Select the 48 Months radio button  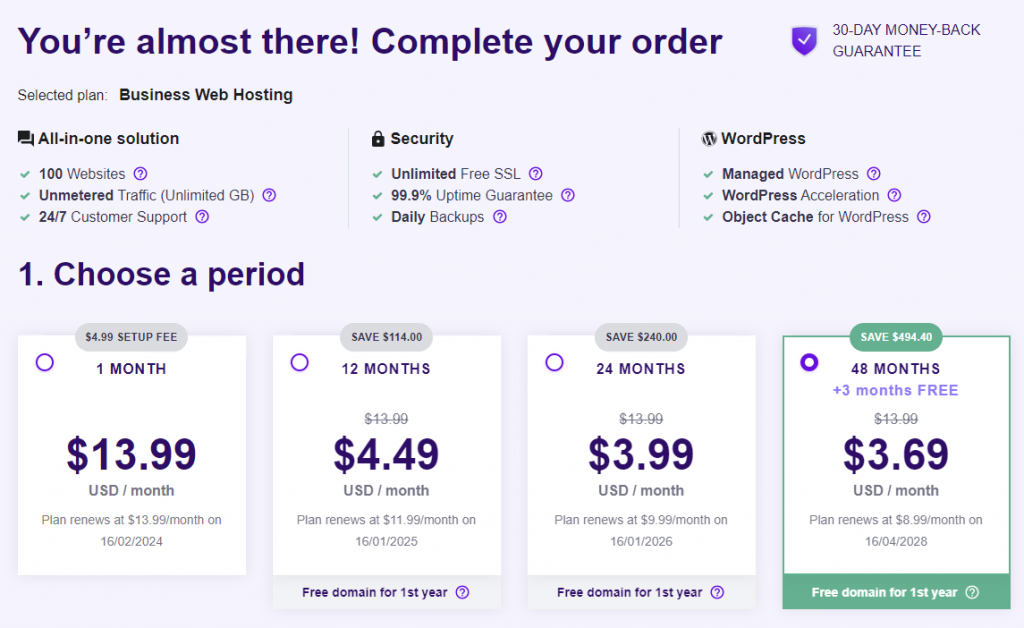[x=809, y=363]
